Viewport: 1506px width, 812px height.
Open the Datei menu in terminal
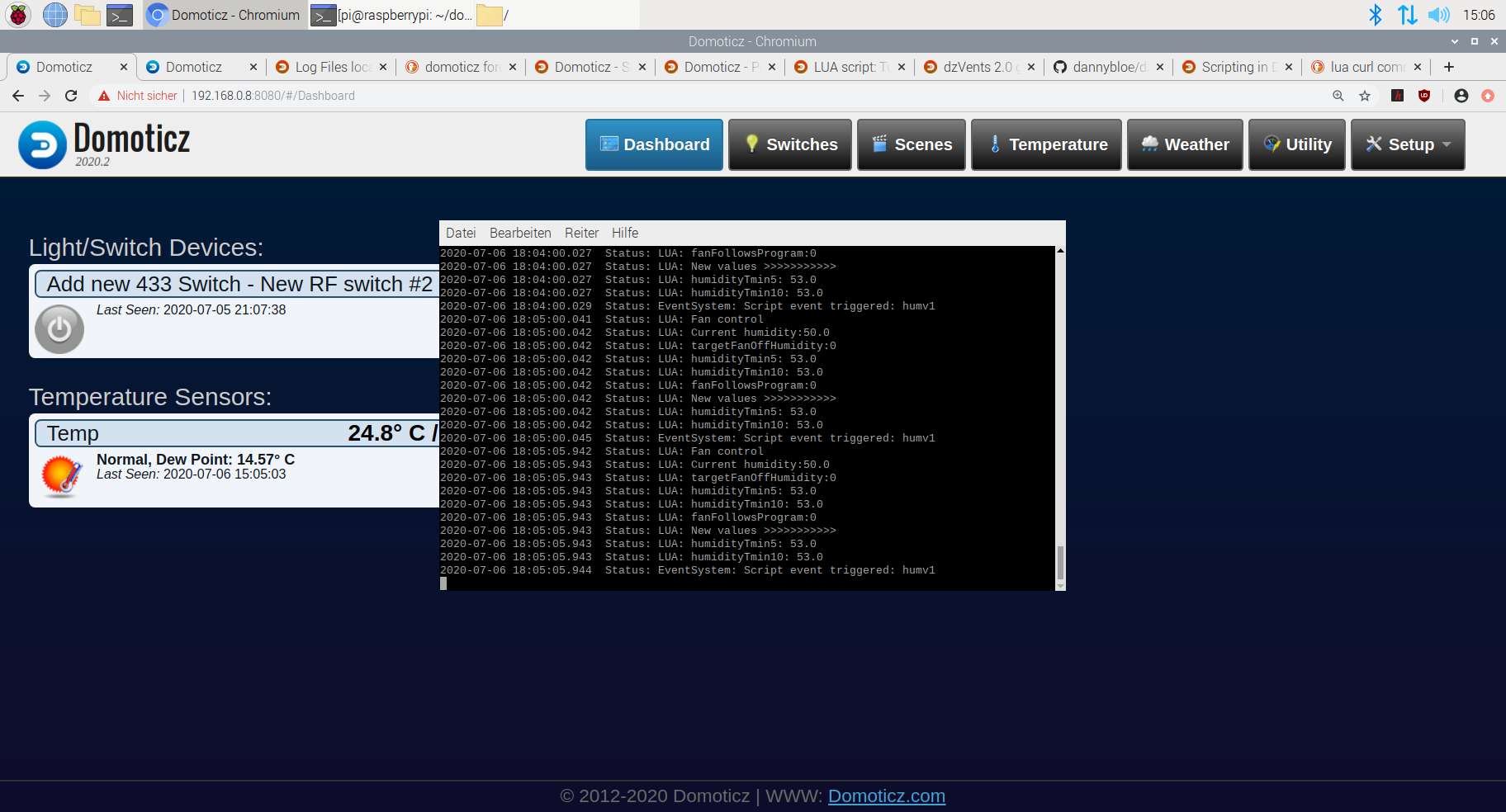[461, 233]
